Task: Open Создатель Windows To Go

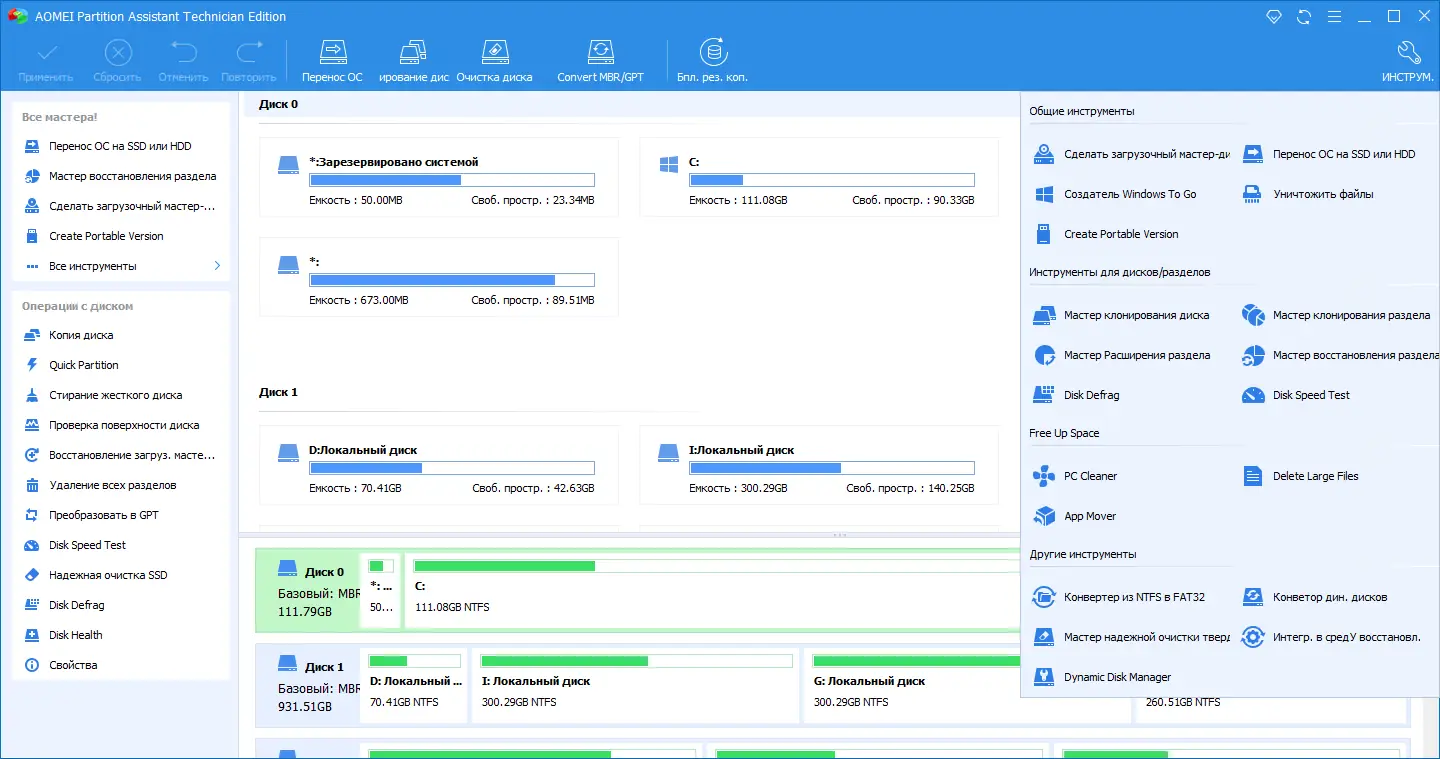Action: (1114, 194)
